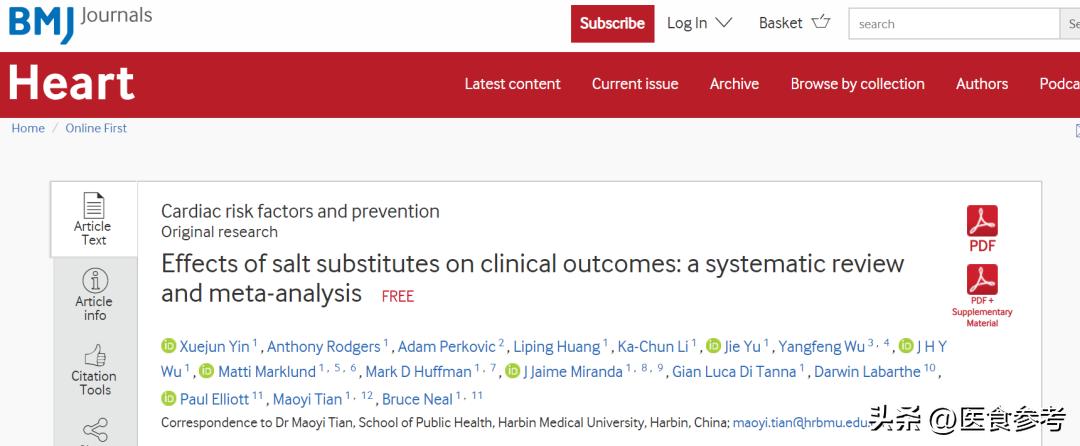The image size is (1080, 446).
Task: Follow the Home breadcrumb link
Action: pyautogui.click(x=28, y=128)
